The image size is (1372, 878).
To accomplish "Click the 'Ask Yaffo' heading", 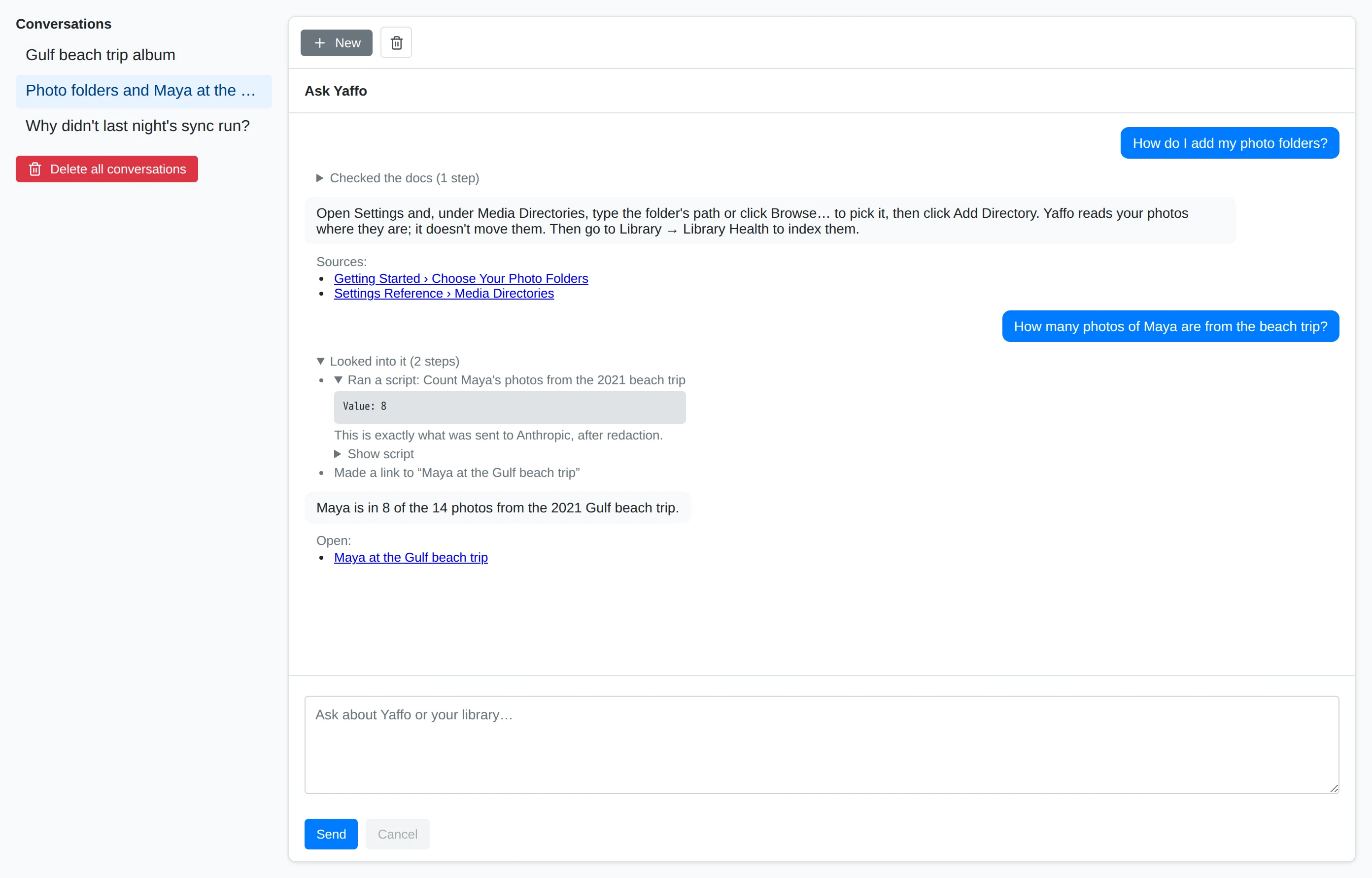I will point(335,91).
